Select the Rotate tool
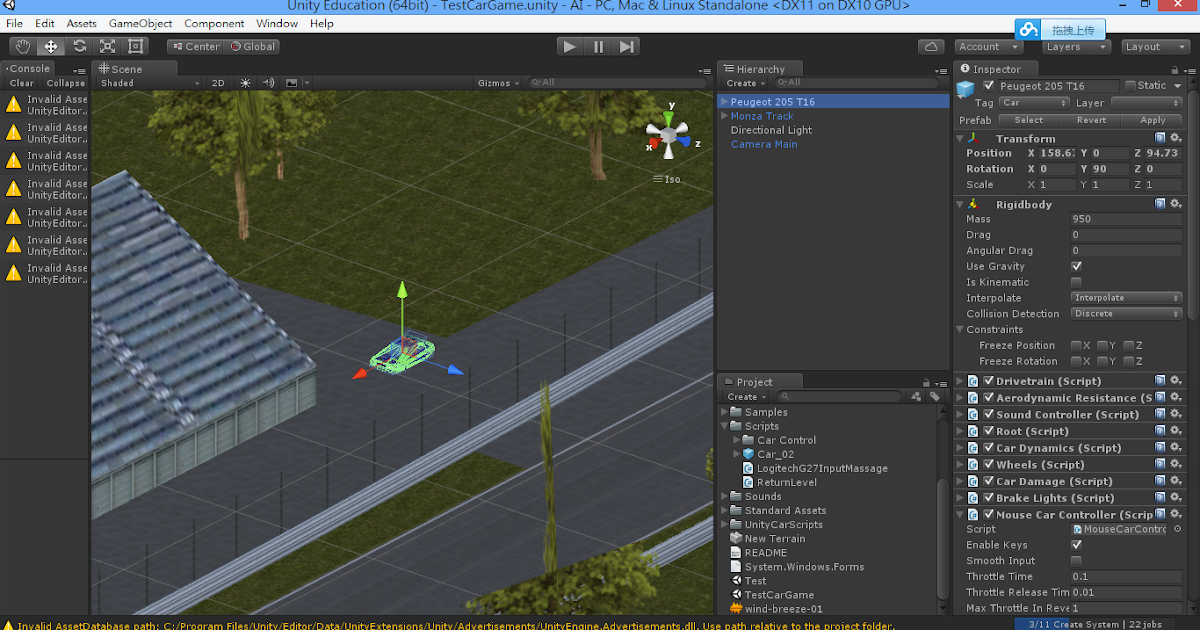 click(x=78, y=46)
